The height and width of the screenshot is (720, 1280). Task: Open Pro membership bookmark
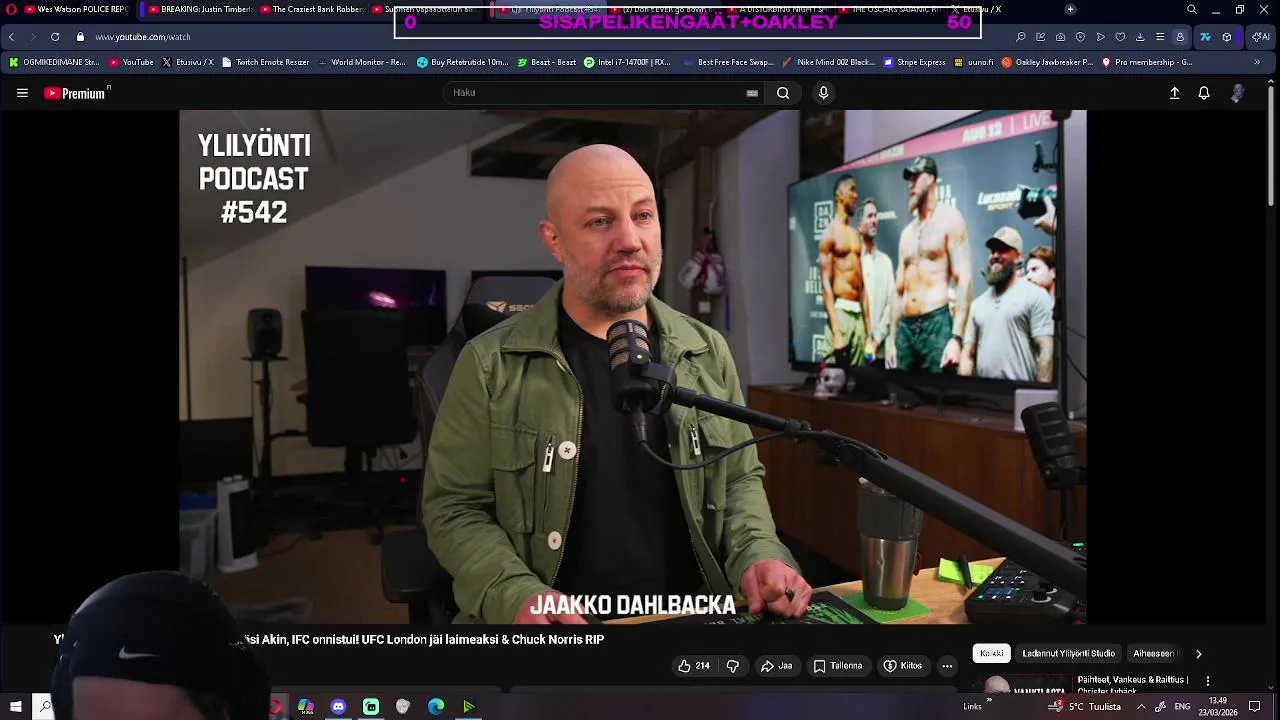point(1146,62)
